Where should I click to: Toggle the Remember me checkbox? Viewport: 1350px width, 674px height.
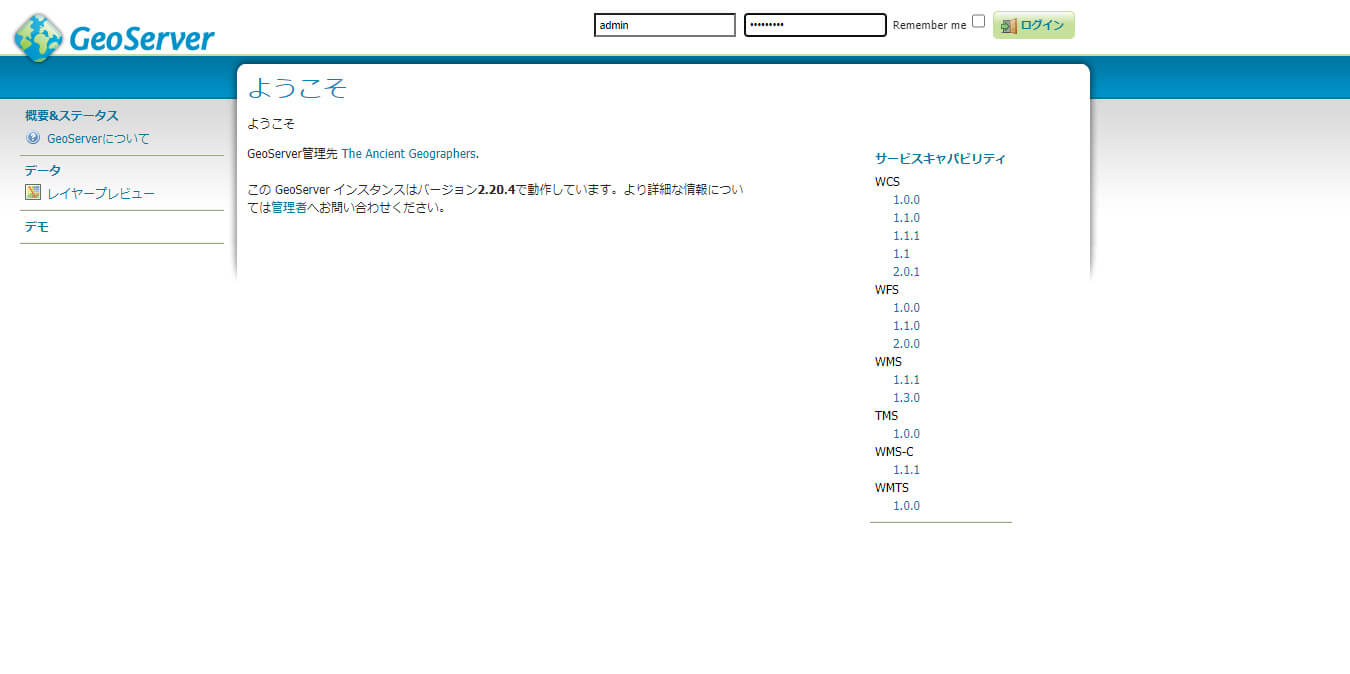coord(978,21)
